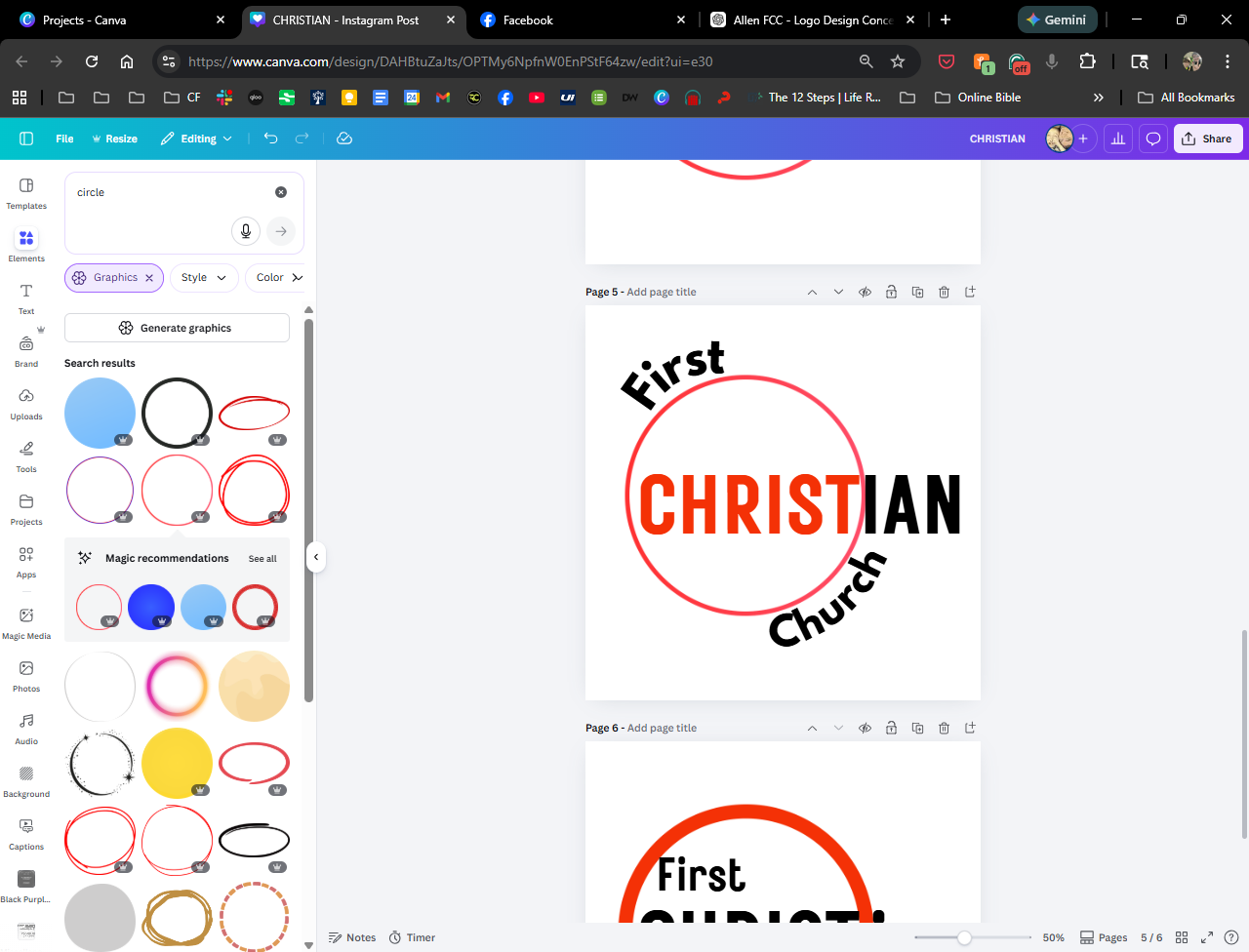This screenshot has height=952, width=1249.
Task: Undo the last action
Action: 271,139
